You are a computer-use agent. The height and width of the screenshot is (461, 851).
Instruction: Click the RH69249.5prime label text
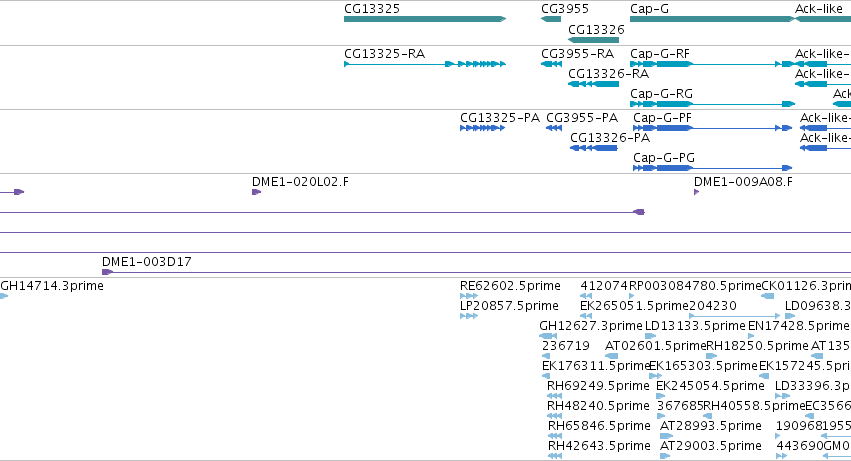[x=598, y=386]
